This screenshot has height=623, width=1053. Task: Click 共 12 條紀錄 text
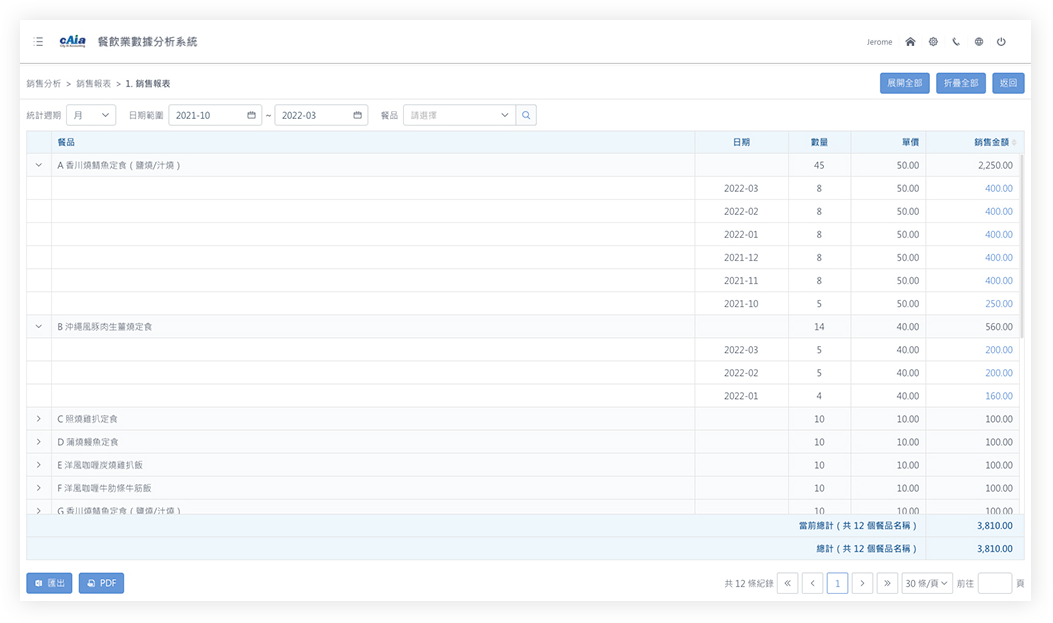pos(748,583)
